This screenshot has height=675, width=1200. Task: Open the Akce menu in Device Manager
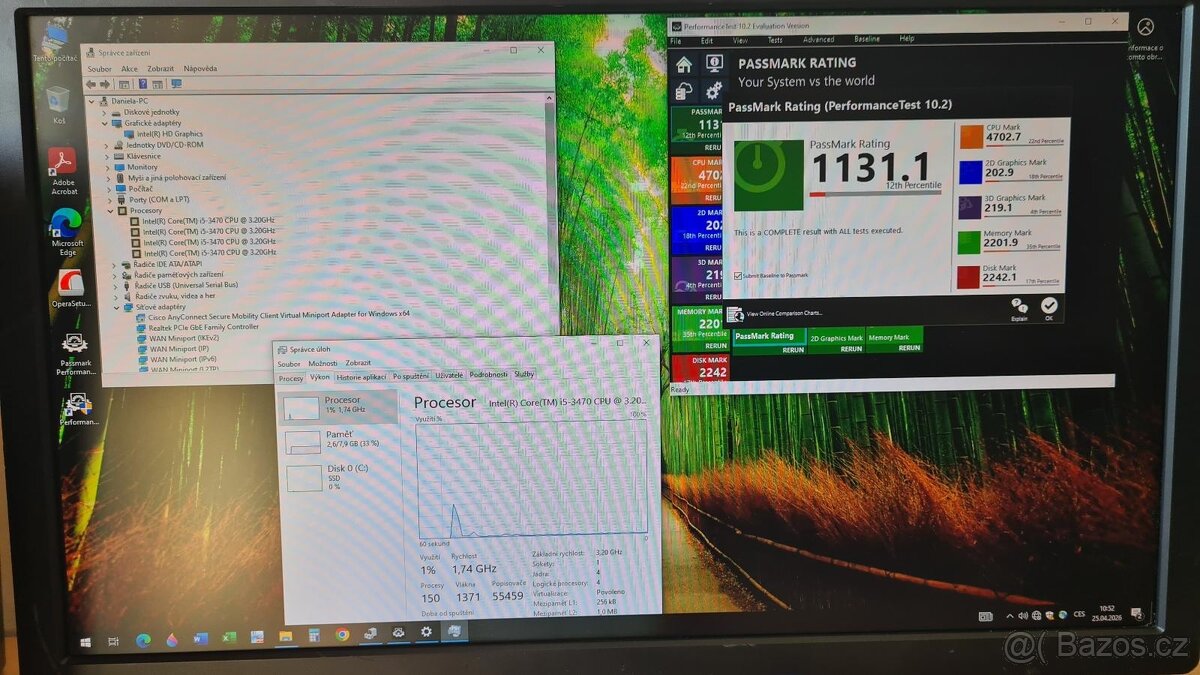(129, 69)
